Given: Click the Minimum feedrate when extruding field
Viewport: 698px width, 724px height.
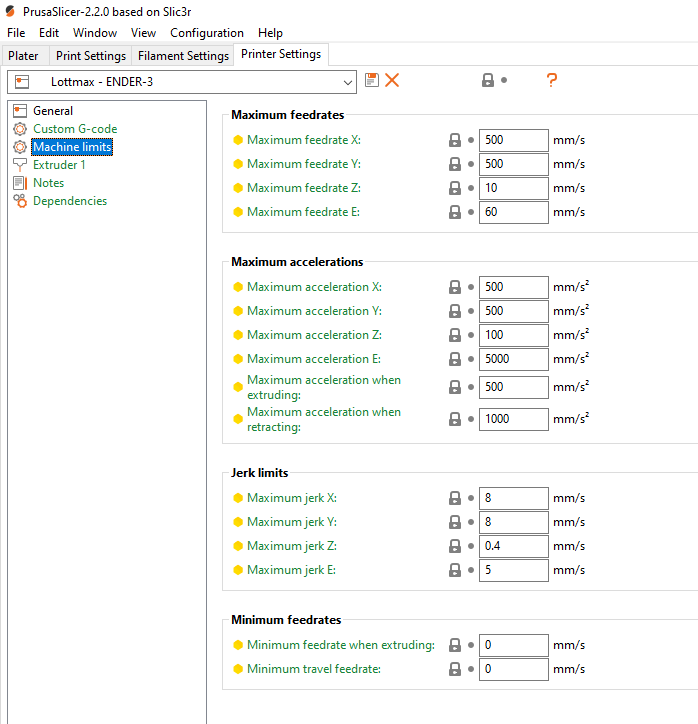Looking at the screenshot, I should coord(514,645).
